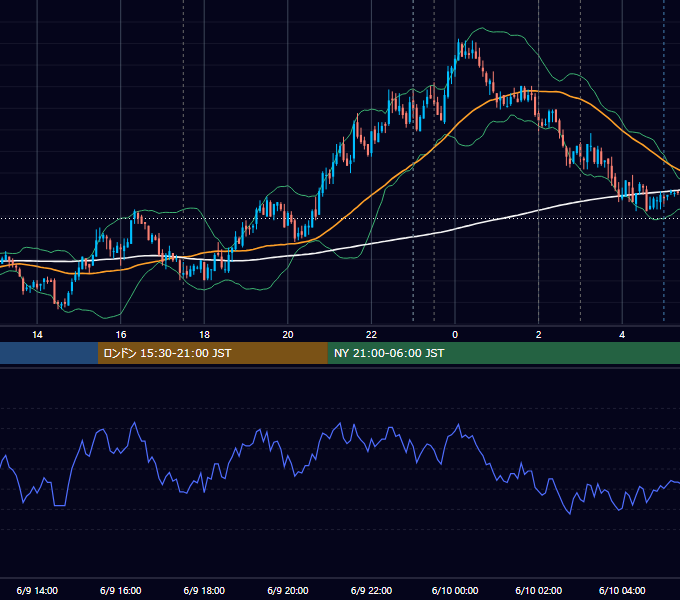Image resolution: width=680 pixels, height=600 pixels.
Task: Click the London 15:30-21:00 JST session bar
Action: click(212, 353)
